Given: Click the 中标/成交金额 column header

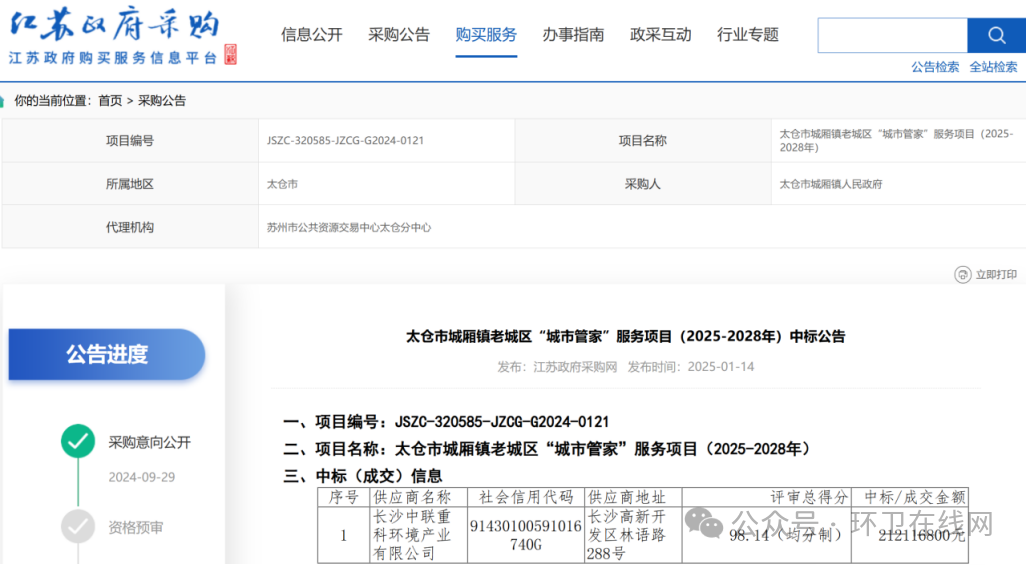Looking at the screenshot, I should (909, 498).
